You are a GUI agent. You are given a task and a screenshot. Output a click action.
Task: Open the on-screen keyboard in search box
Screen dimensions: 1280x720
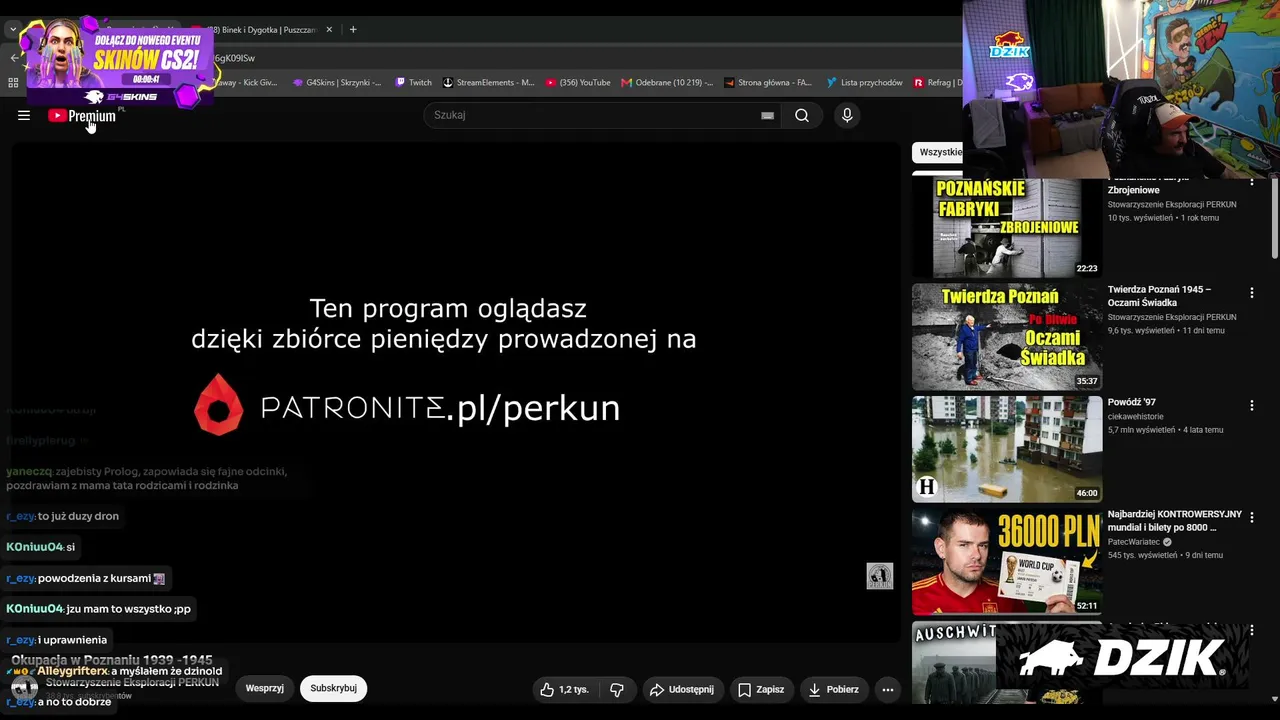coord(767,115)
